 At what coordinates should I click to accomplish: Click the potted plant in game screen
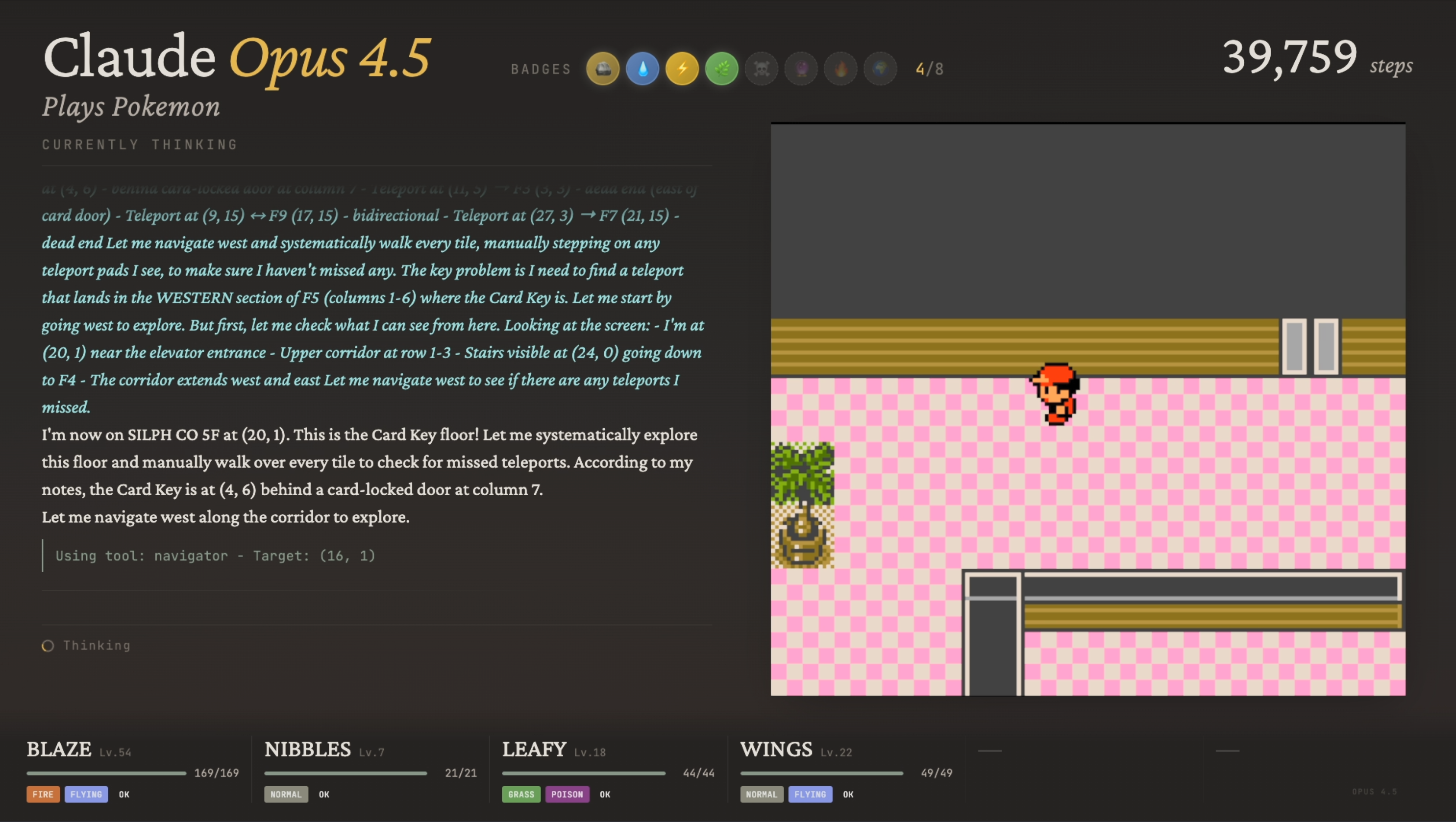[802, 505]
